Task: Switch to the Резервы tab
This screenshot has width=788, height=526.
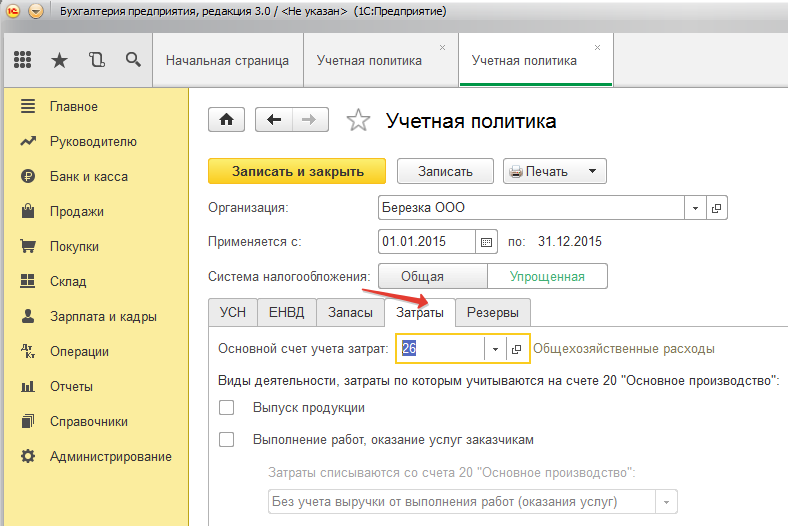Action: 492,312
